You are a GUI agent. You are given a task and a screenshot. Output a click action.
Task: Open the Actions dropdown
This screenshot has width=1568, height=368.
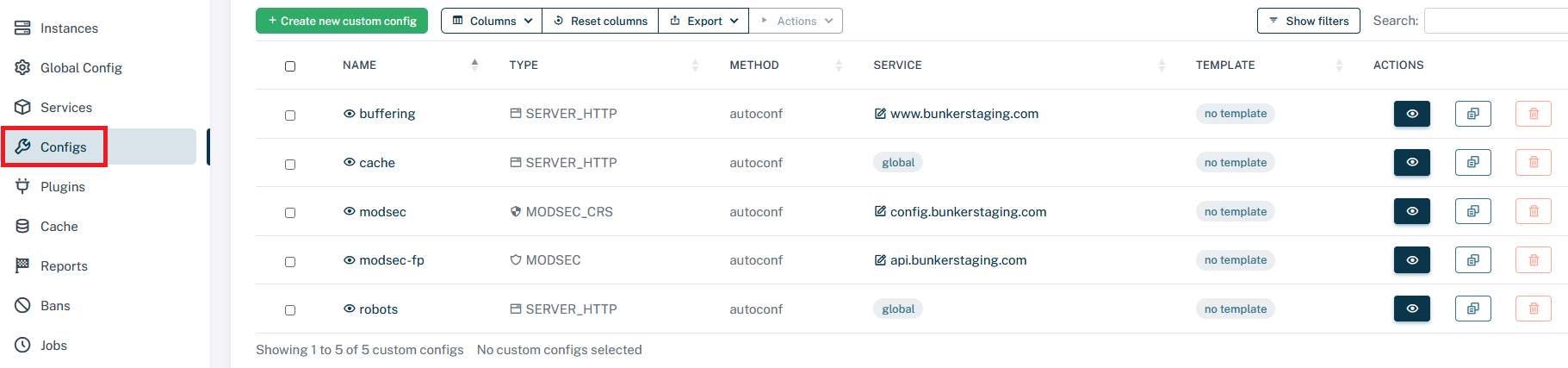(x=796, y=21)
